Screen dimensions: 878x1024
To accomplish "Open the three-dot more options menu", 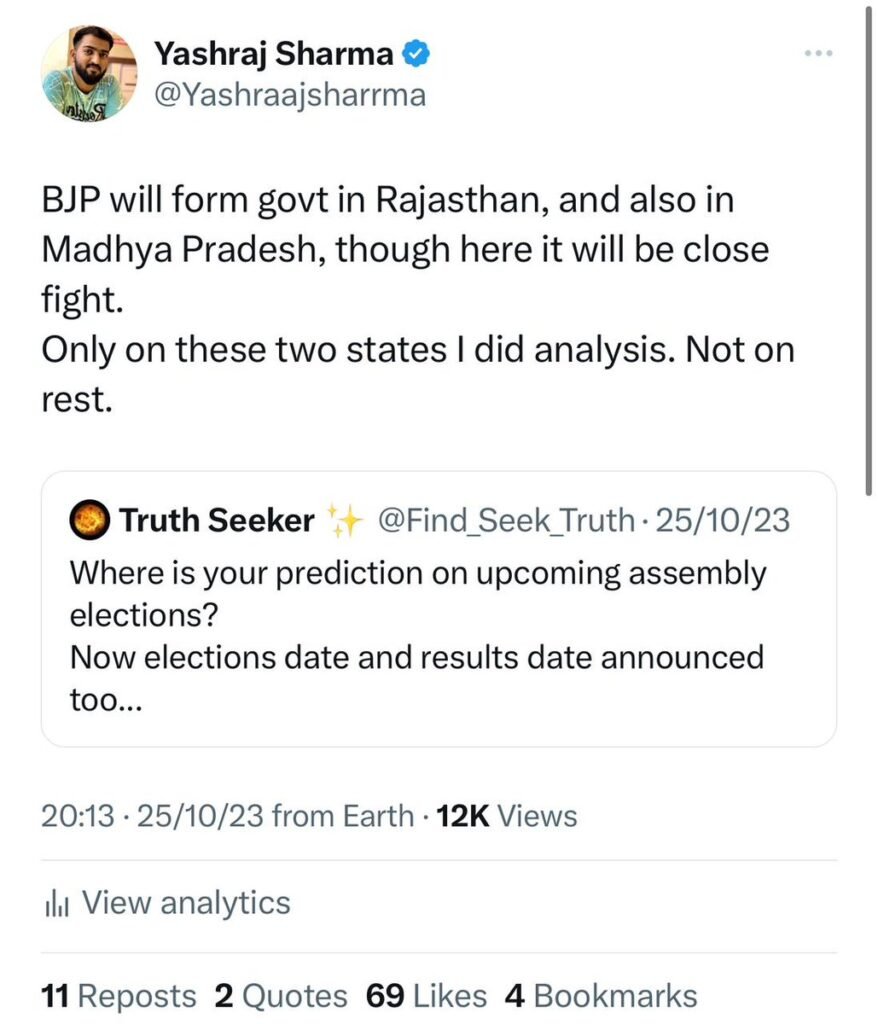I will point(819,53).
